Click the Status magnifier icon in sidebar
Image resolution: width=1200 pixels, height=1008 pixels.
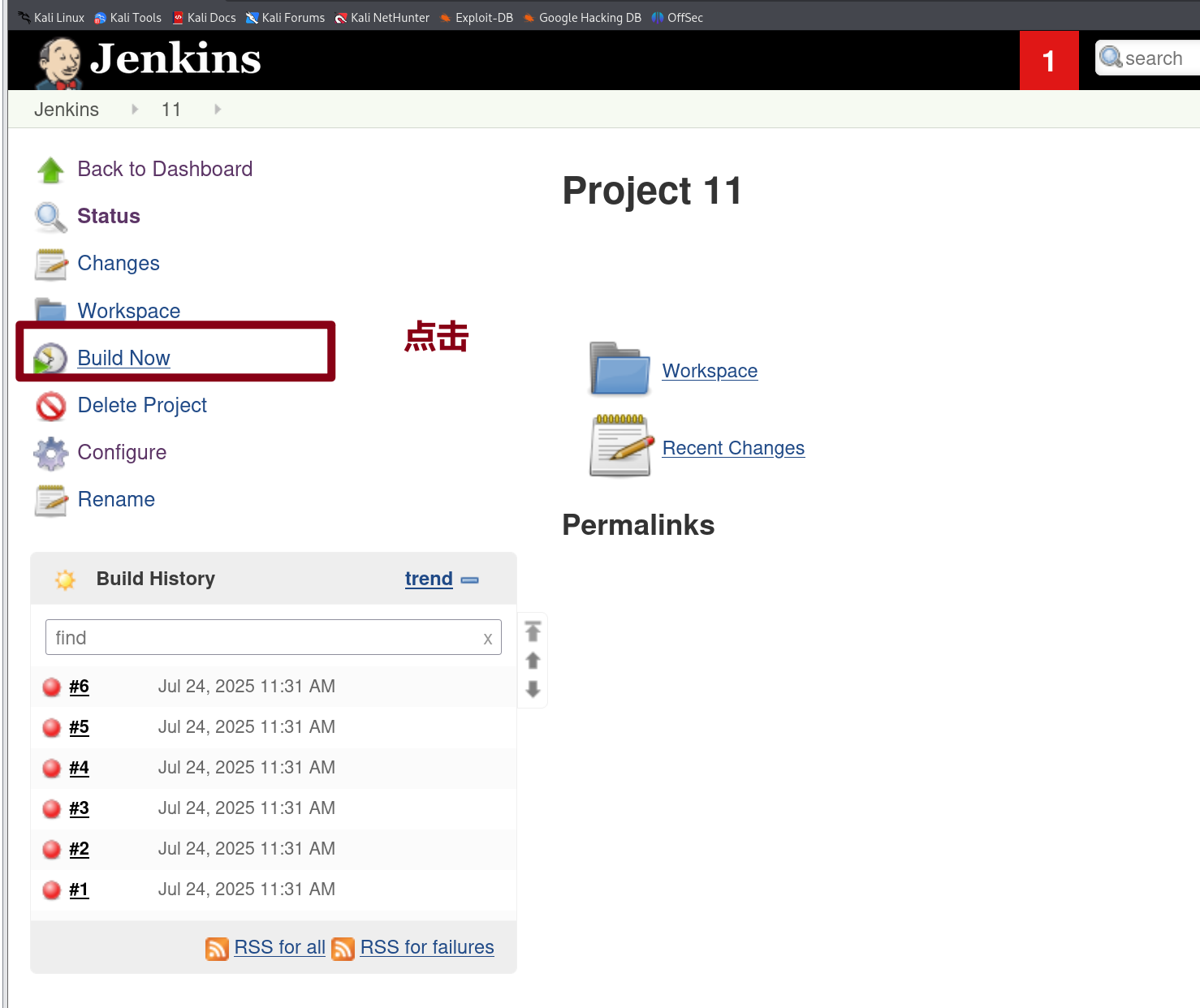(x=50, y=217)
